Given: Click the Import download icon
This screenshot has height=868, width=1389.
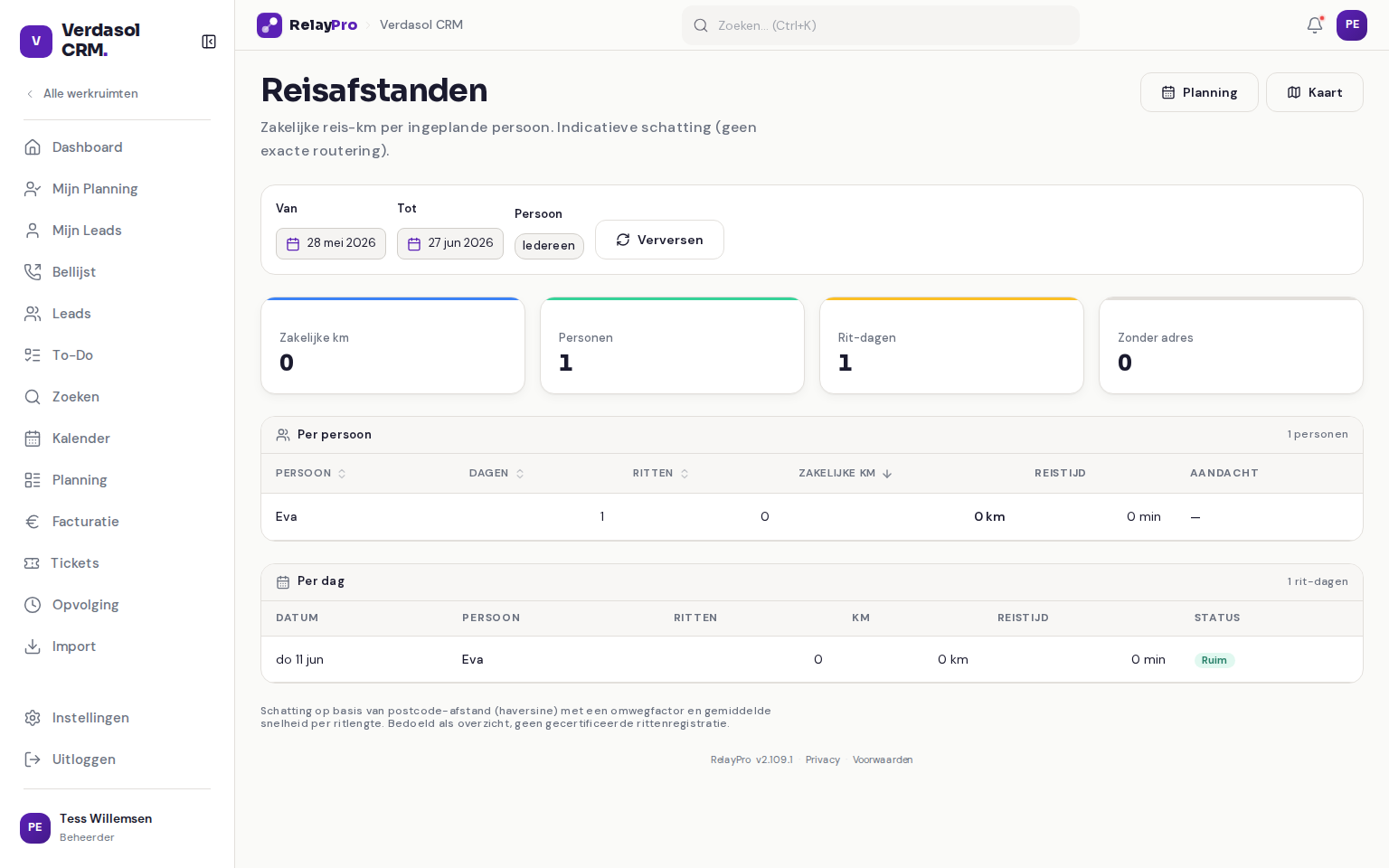Looking at the screenshot, I should pyautogui.click(x=33, y=646).
